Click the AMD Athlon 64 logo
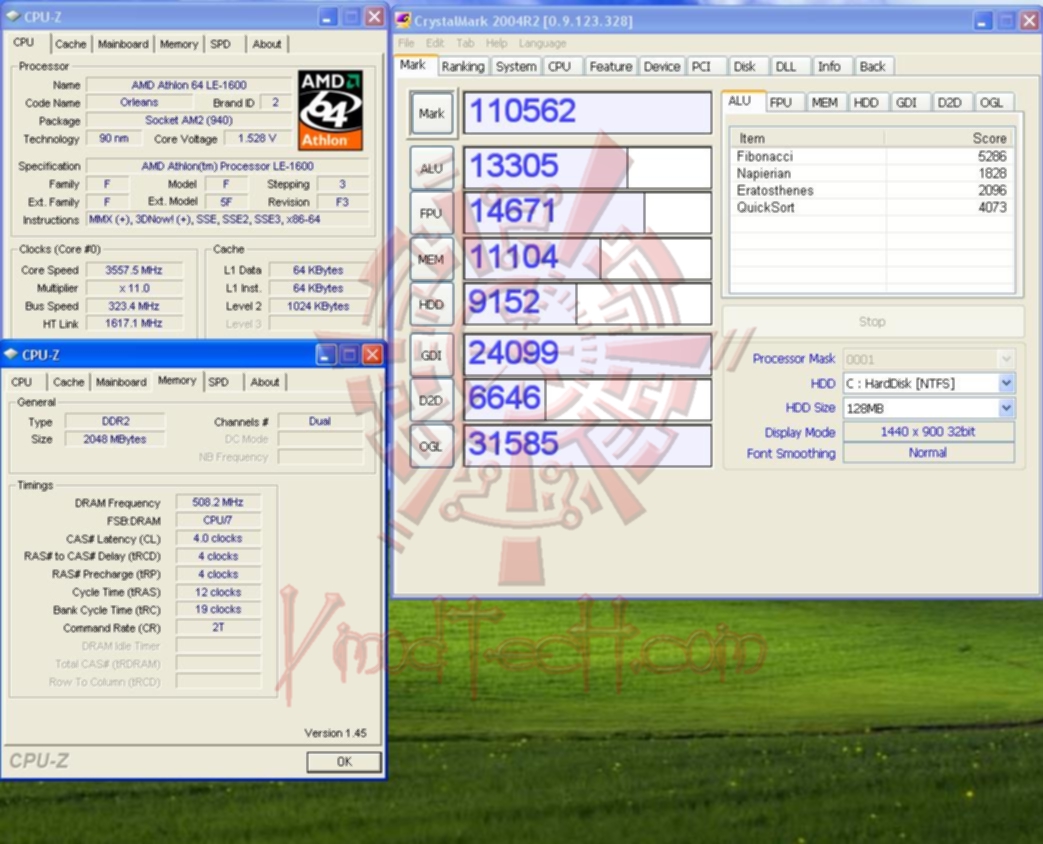1043x844 pixels. pyautogui.click(x=330, y=110)
